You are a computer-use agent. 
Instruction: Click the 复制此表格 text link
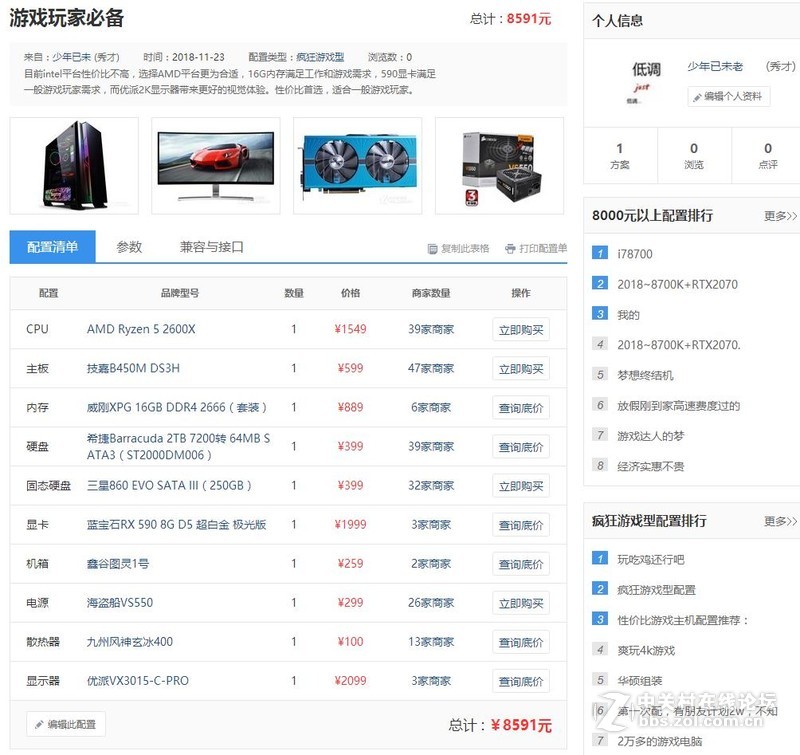tap(465, 248)
